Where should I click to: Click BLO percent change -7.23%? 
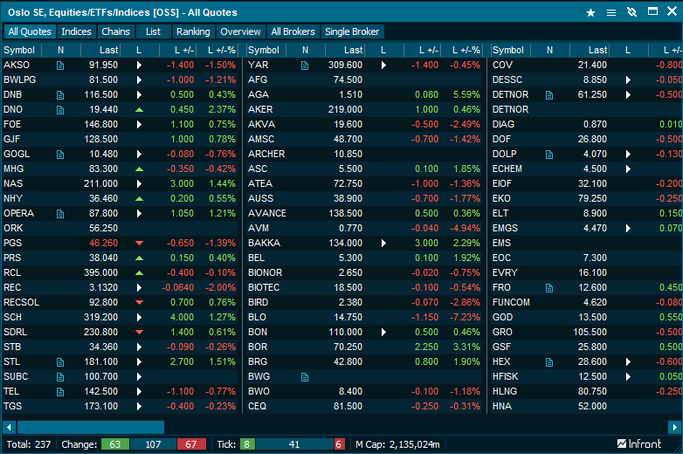465,317
